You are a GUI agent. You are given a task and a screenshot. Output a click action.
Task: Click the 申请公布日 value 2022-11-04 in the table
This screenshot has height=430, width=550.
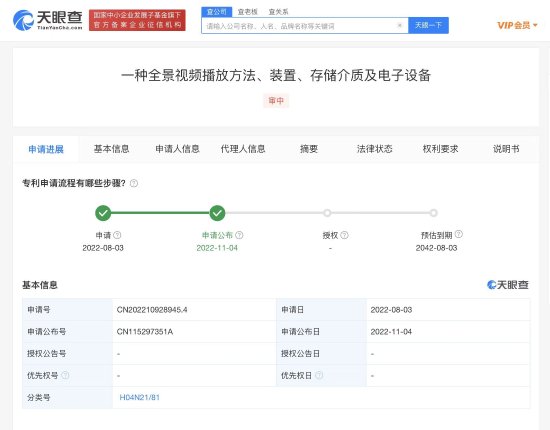point(391,332)
